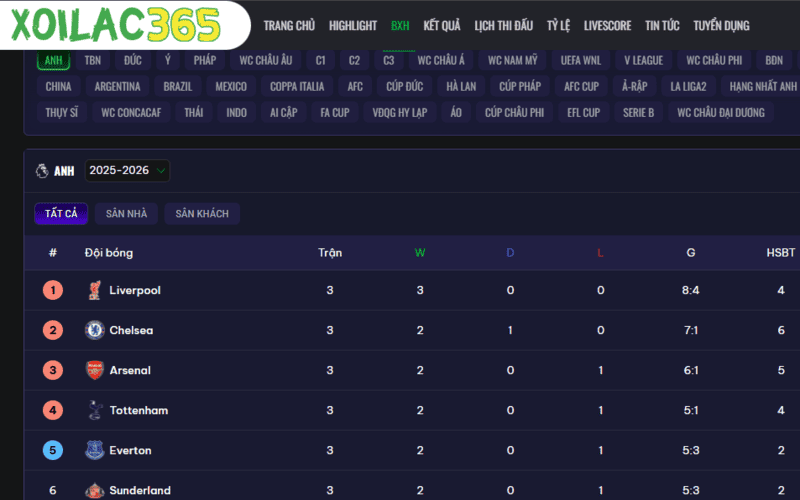Select the ARGENTINA league filter
This screenshot has width=800, height=500.
pos(117,86)
